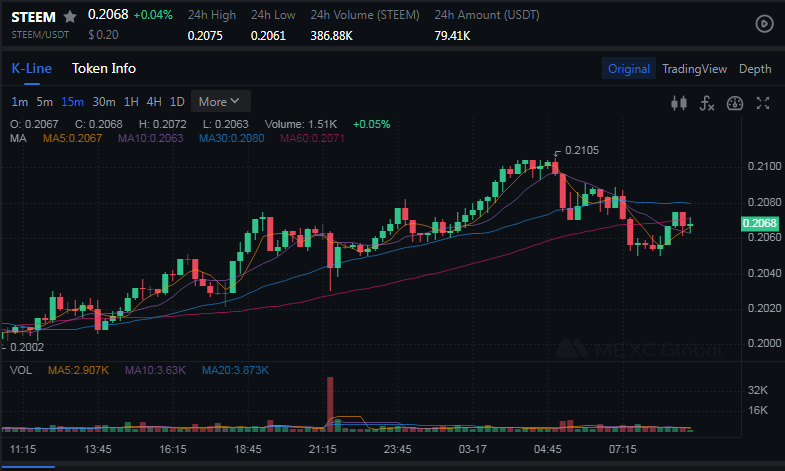785x471 pixels.
Task: Open the video tutorial play icon
Action: point(763,23)
